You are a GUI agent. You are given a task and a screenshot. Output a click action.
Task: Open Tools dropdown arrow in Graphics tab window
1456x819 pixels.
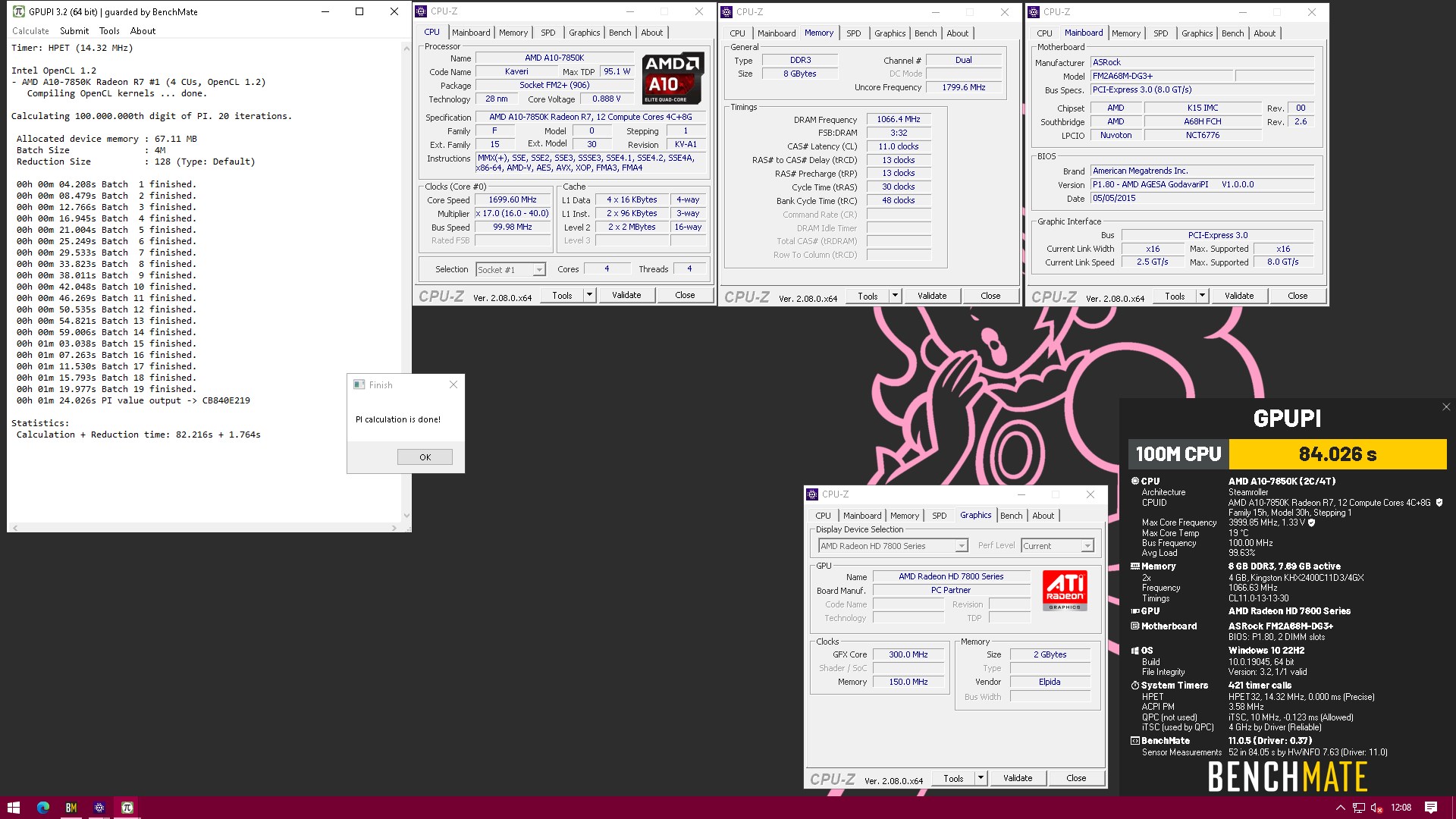[x=981, y=778]
